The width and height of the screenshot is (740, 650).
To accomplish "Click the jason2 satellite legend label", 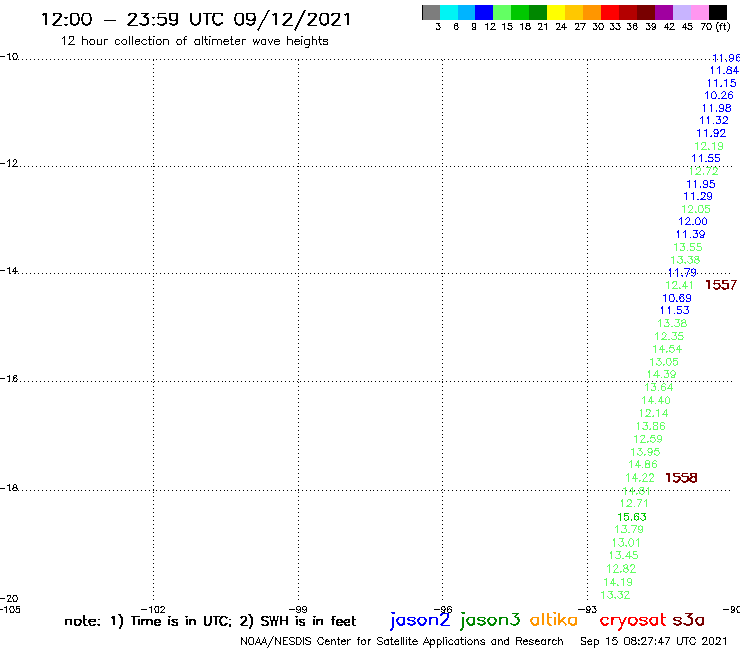I will click(x=420, y=620).
